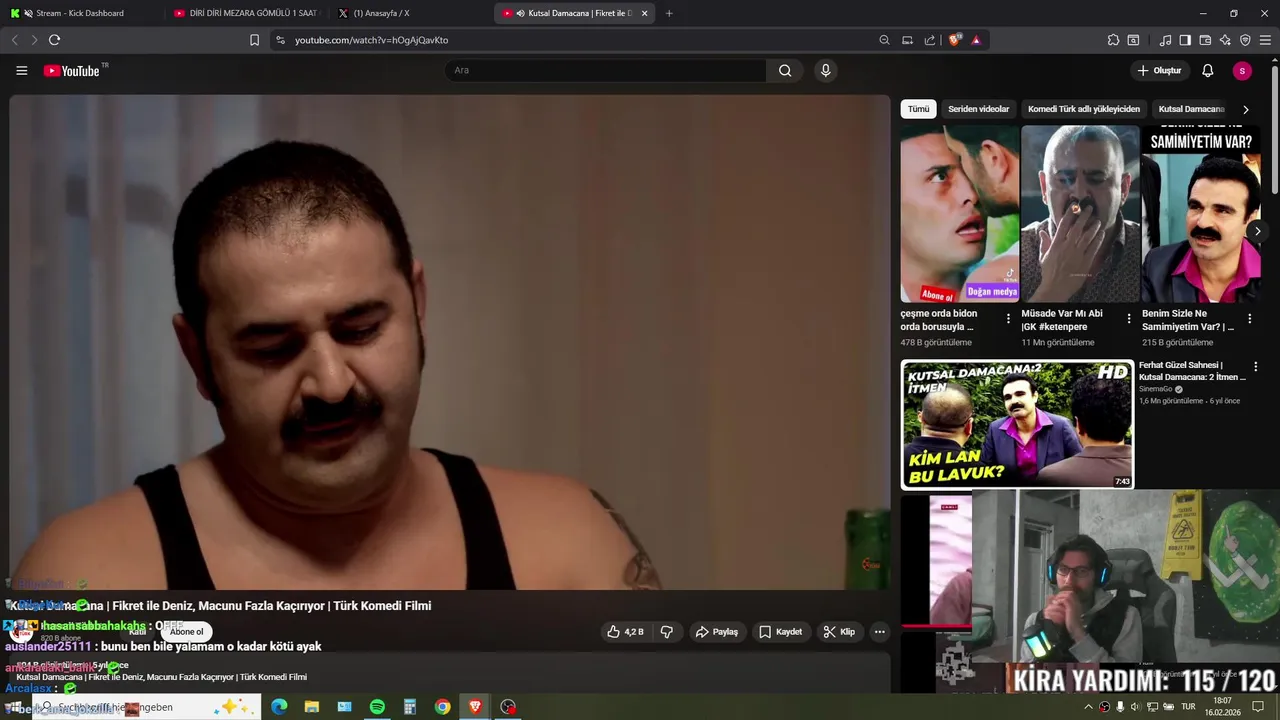1280x720 pixels.
Task: Open the account avatar menu
Action: [1242, 71]
